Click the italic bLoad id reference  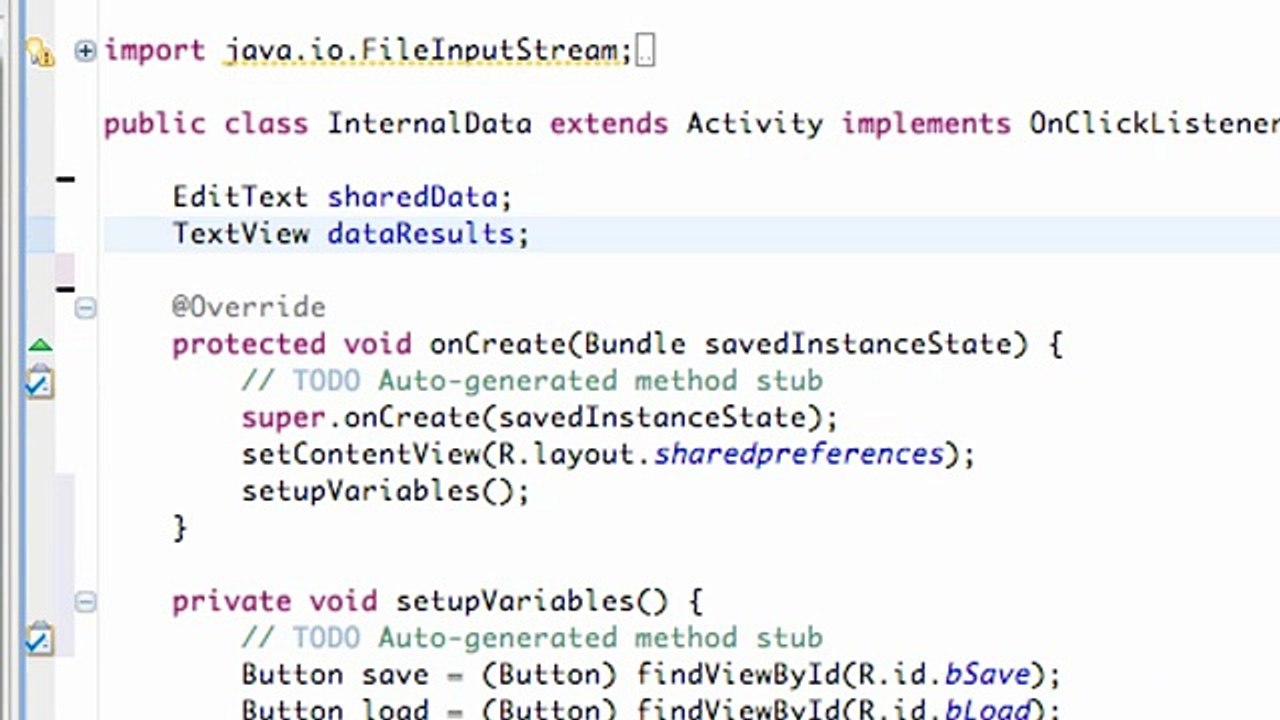point(986,709)
